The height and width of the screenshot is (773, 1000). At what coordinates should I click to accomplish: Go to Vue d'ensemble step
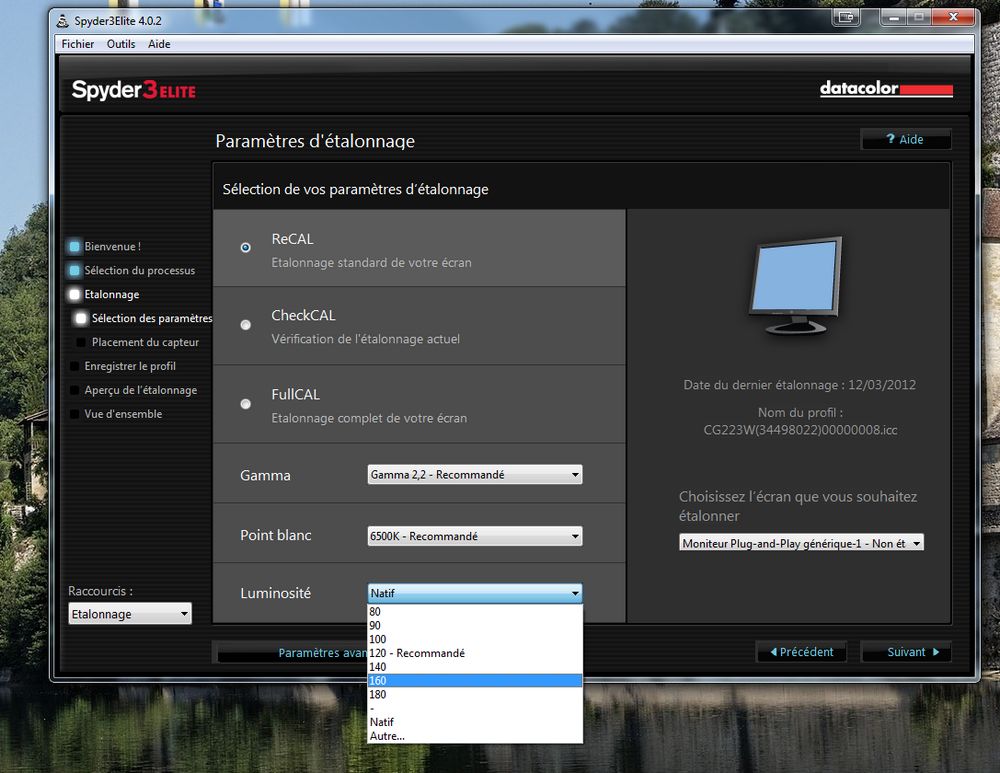click(x=123, y=414)
